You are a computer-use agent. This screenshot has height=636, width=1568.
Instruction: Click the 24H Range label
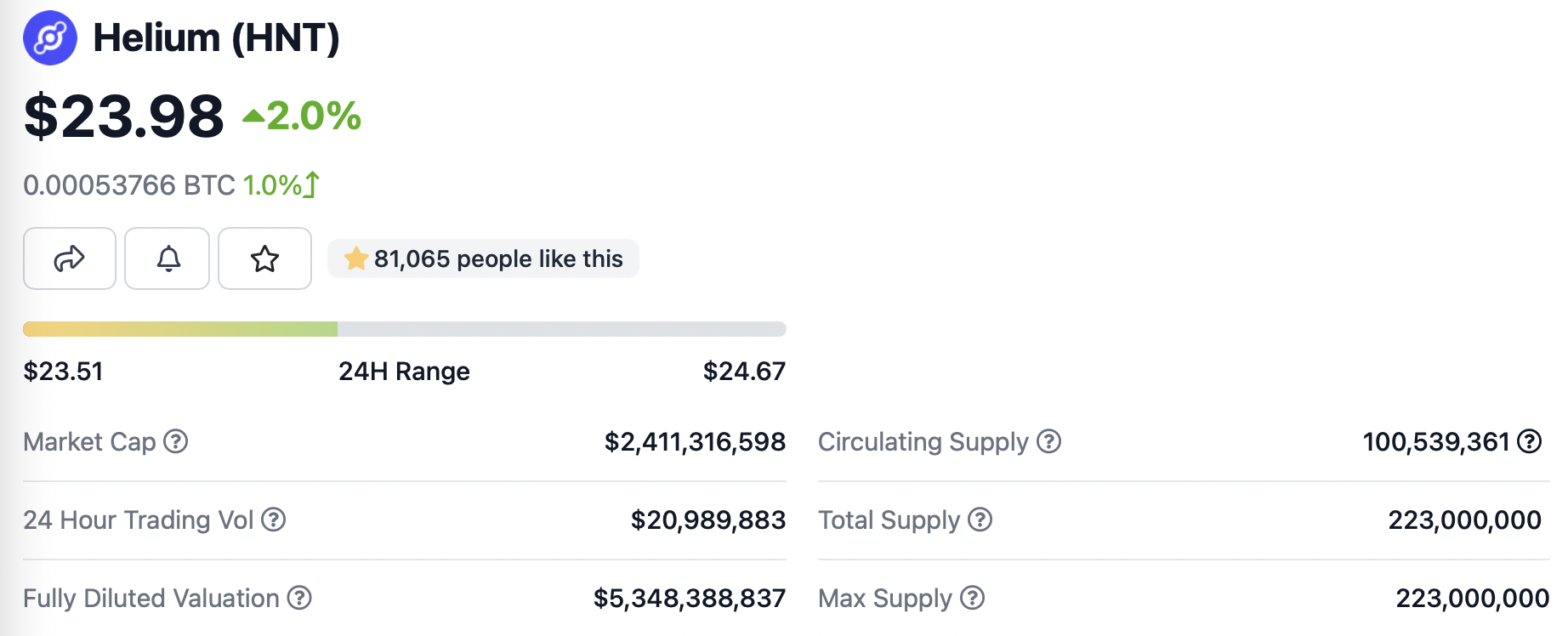tap(404, 372)
